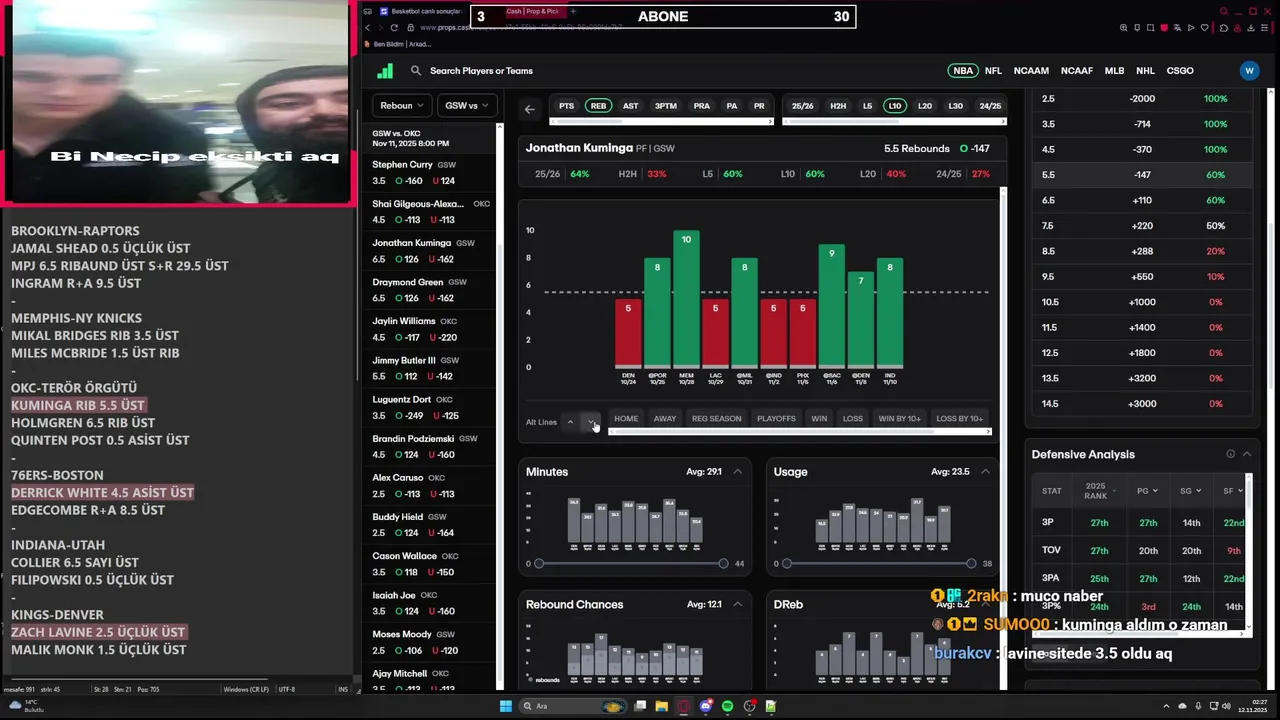This screenshot has height=720, width=1280.
Task: Reload the page in browser
Action: pyautogui.click(x=394, y=28)
